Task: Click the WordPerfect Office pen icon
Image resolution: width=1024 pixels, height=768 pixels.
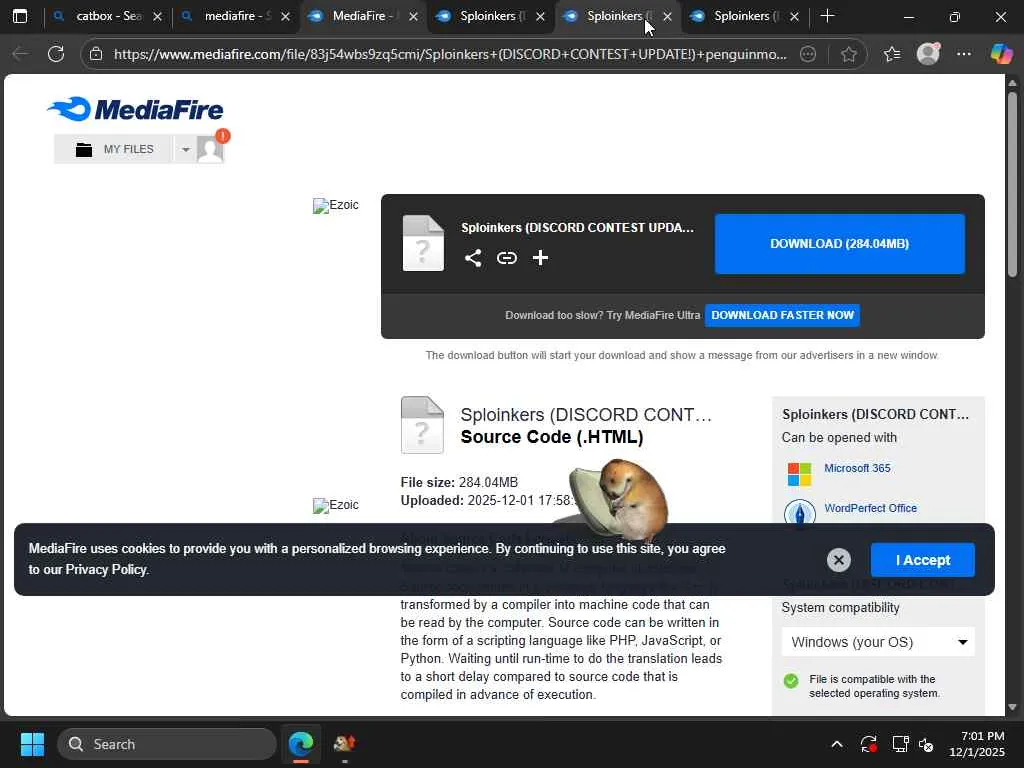Action: coord(799,512)
